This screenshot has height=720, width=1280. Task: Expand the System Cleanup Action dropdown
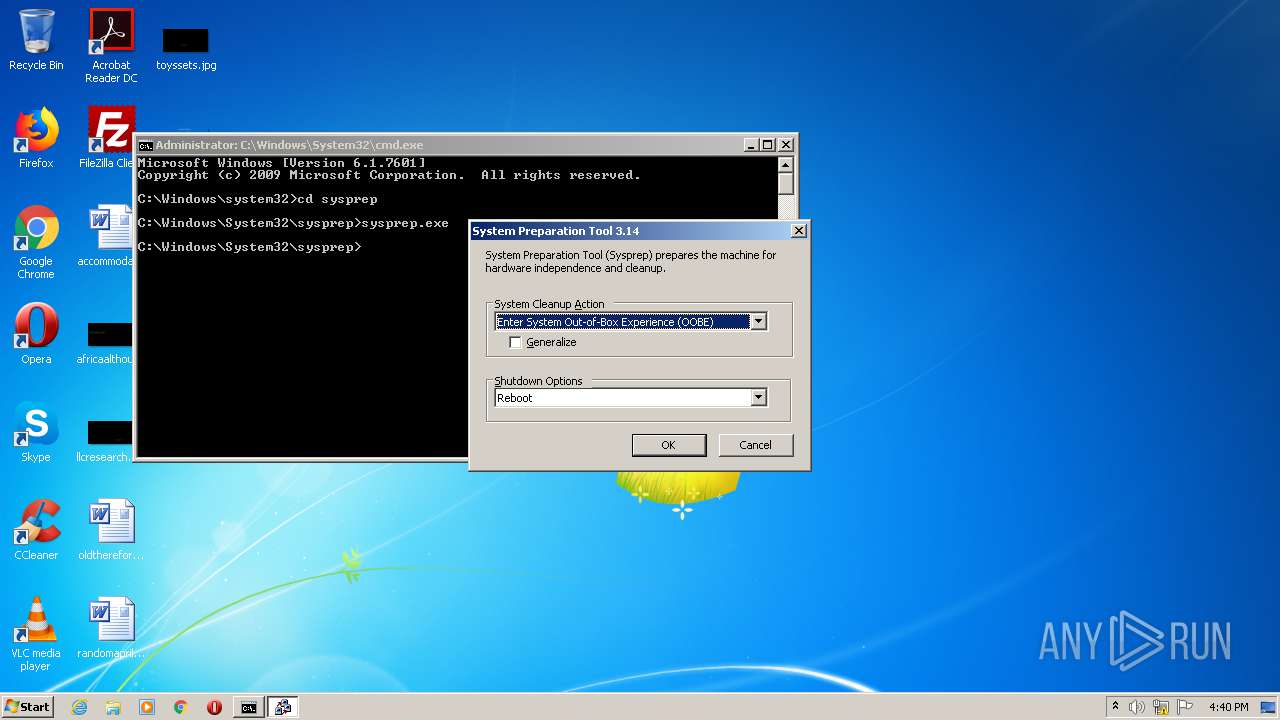(758, 322)
